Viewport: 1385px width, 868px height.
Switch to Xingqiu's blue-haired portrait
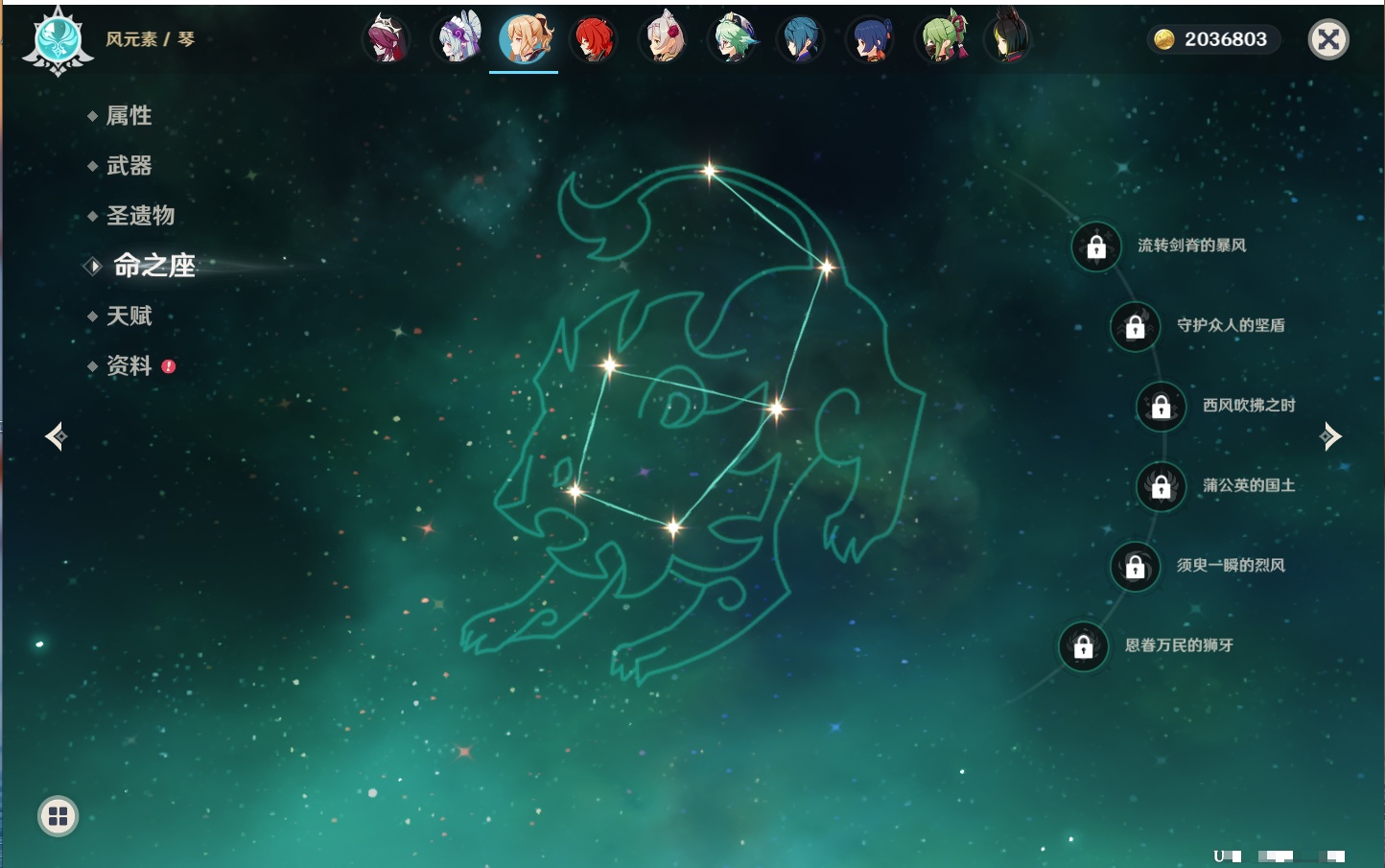(800, 39)
